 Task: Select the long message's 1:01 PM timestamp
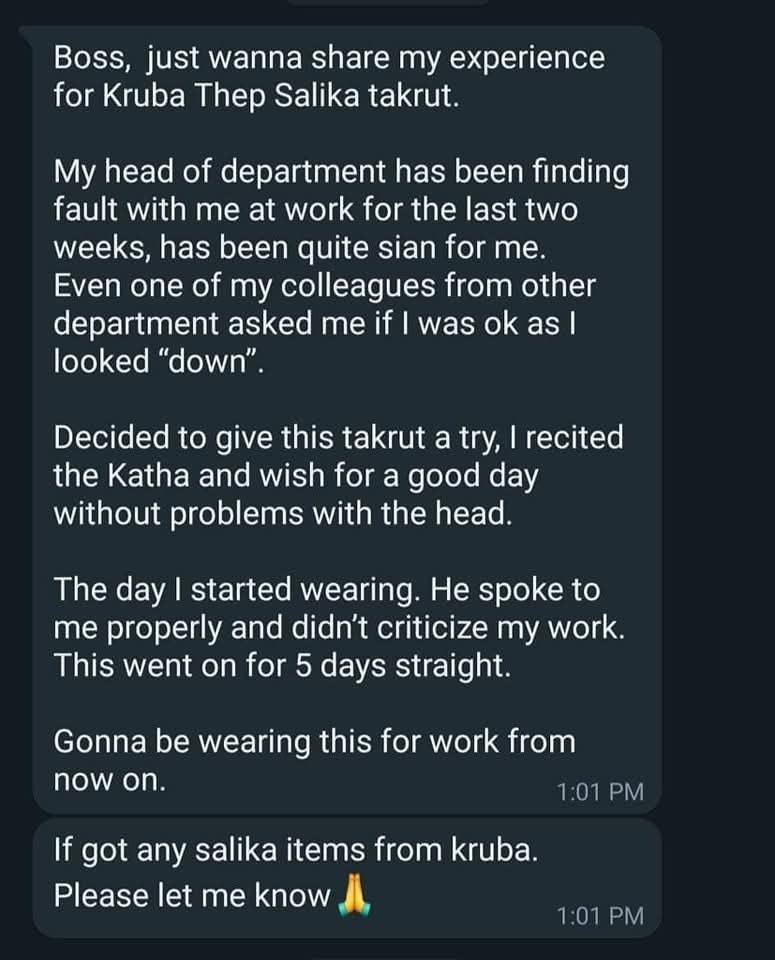coord(600,792)
